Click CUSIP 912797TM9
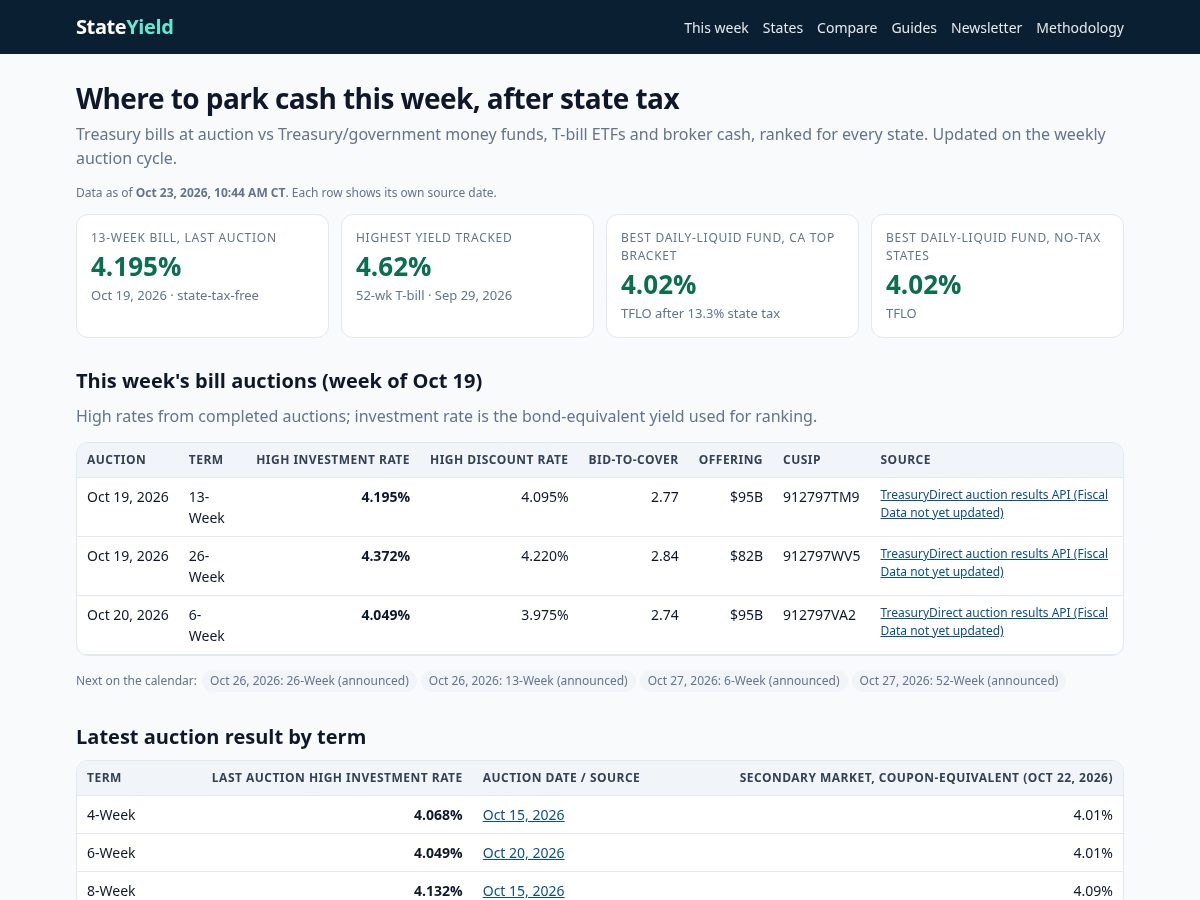Screen dimensions: 1200x900 (821, 497)
